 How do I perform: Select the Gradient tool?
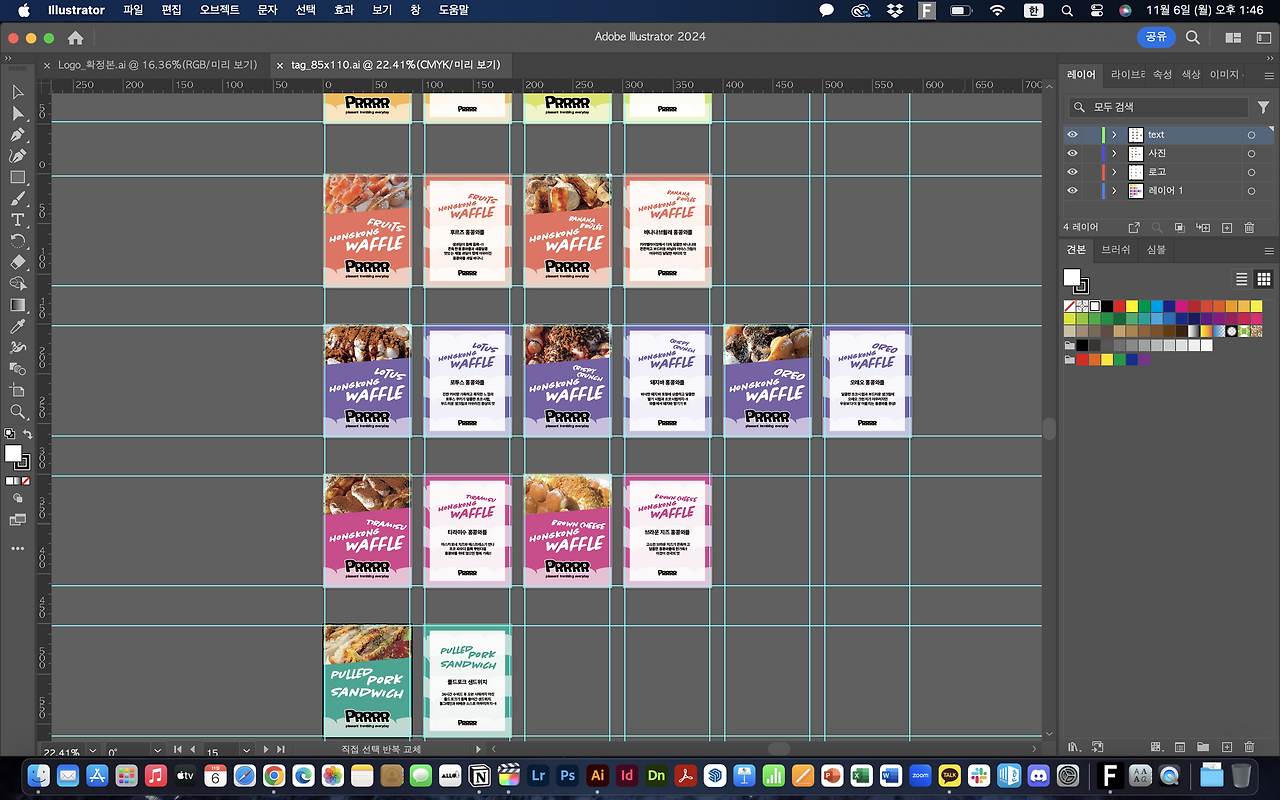(x=18, y=305)
